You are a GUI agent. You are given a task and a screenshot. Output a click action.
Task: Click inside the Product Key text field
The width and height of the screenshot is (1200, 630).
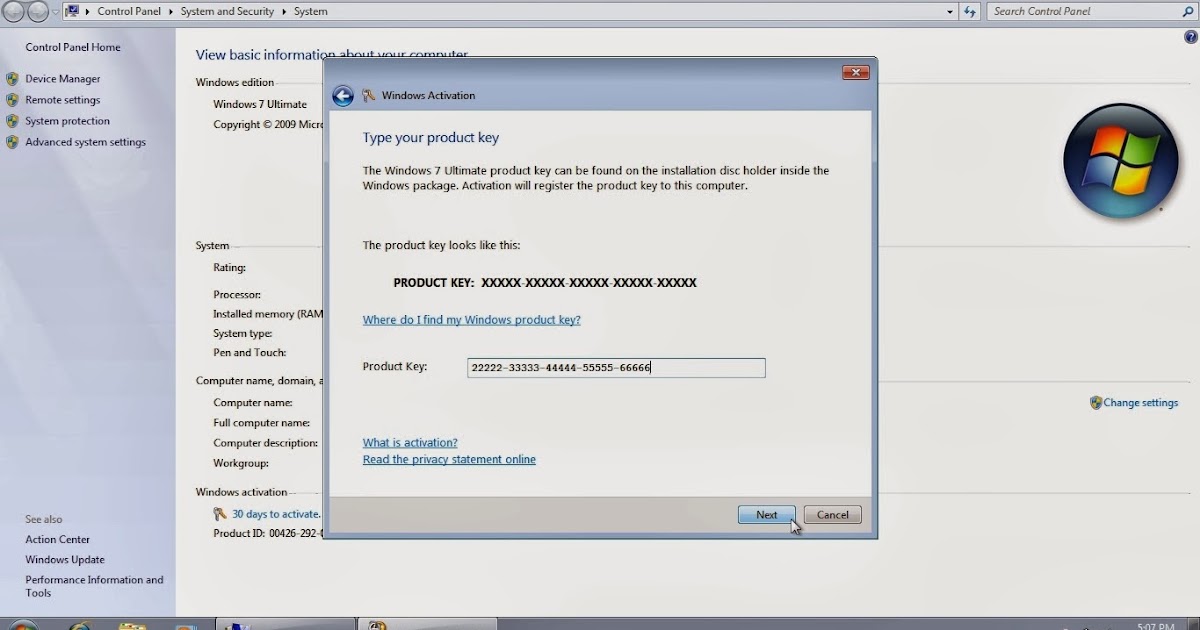616,368
